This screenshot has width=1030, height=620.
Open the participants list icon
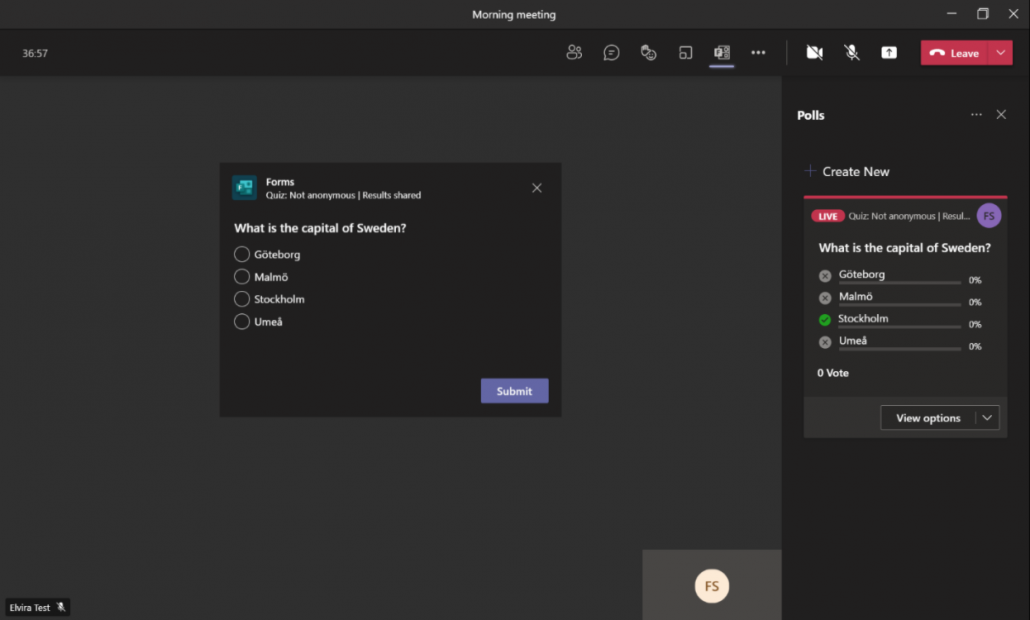574,53
